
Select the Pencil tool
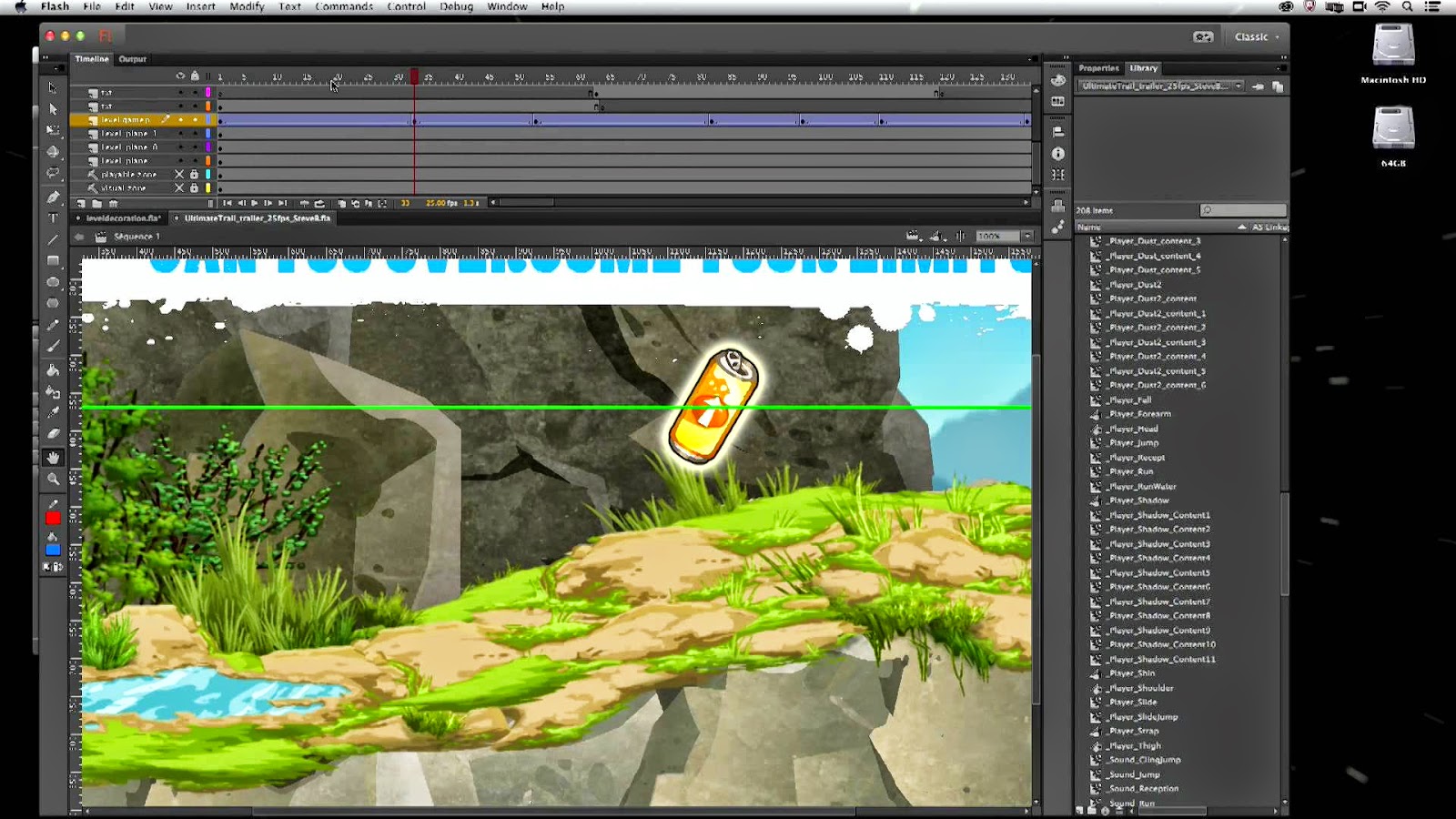point(53,325)
